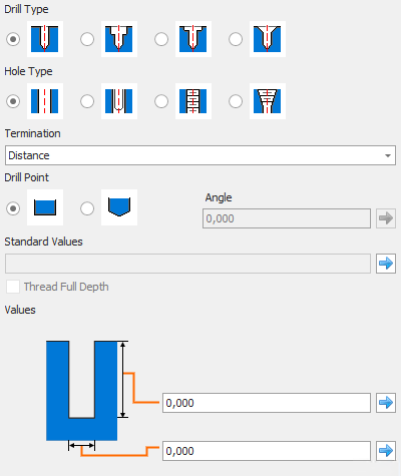401x476 pixels.
Task: Click the hole diameter value input field
Action: (x=266, y=451)
